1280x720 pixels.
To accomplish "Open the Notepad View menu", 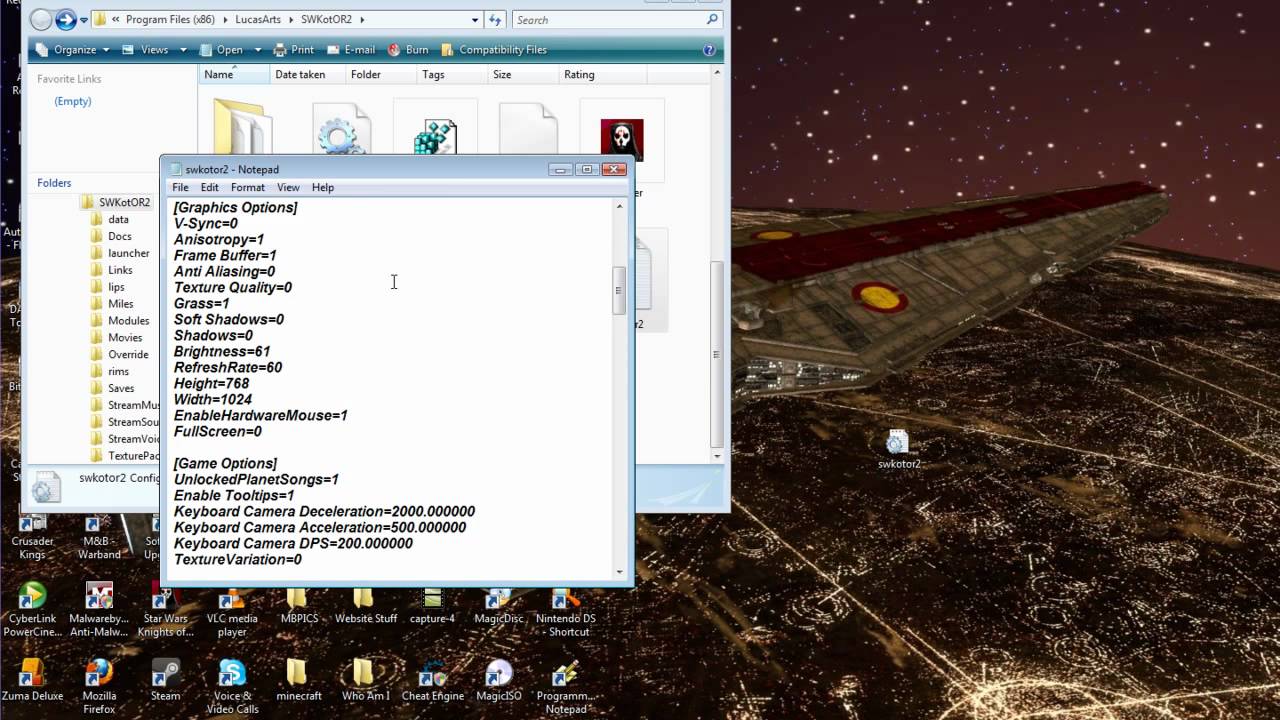I will coord(288,187).
